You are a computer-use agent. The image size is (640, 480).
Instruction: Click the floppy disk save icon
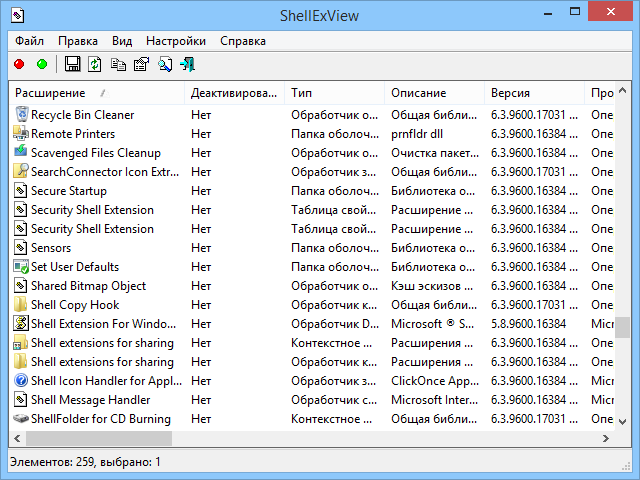pos(72,64)
